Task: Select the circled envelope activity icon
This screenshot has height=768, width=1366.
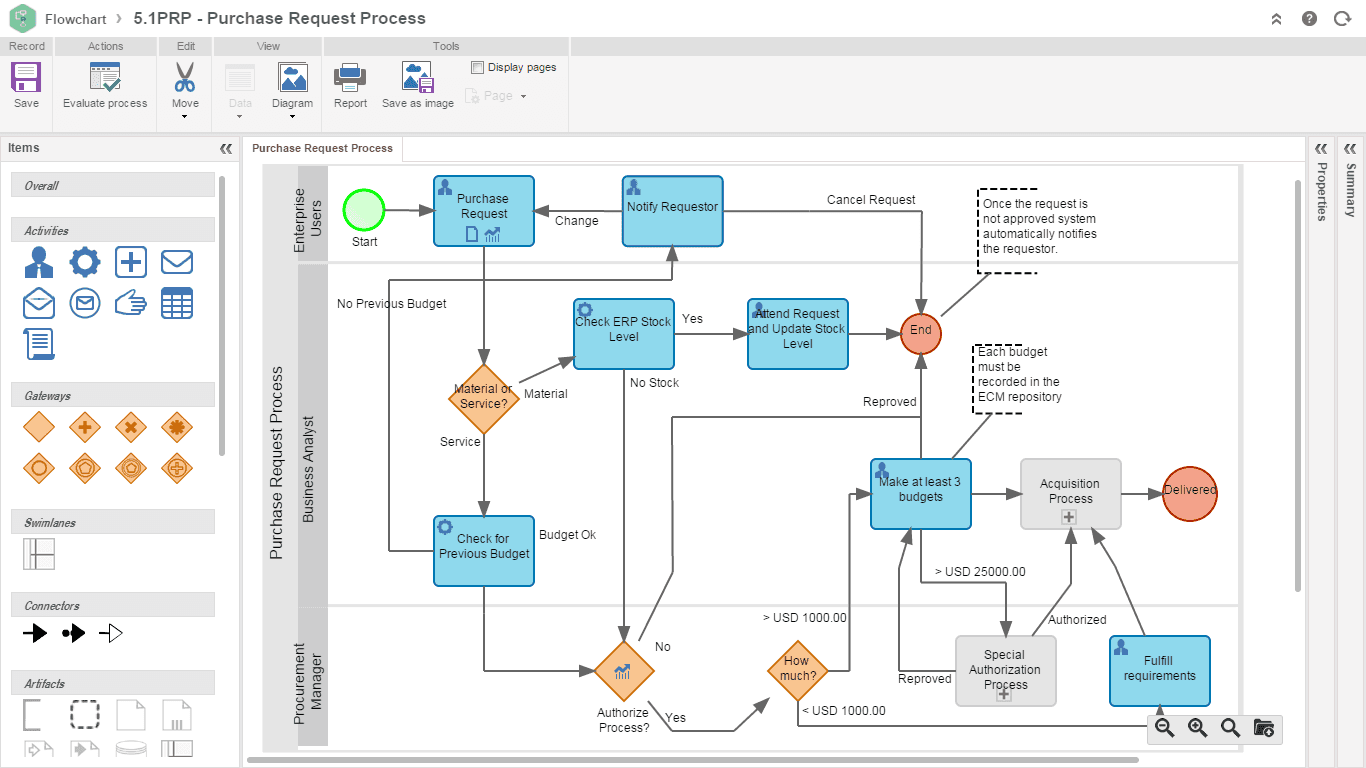Action: (85, 303)
